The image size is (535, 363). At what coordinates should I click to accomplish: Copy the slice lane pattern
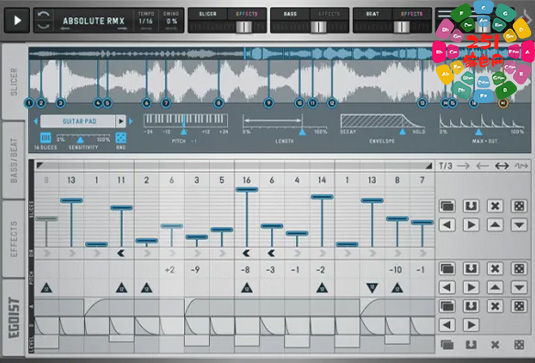pyautogui.click(x=447, y=206)
